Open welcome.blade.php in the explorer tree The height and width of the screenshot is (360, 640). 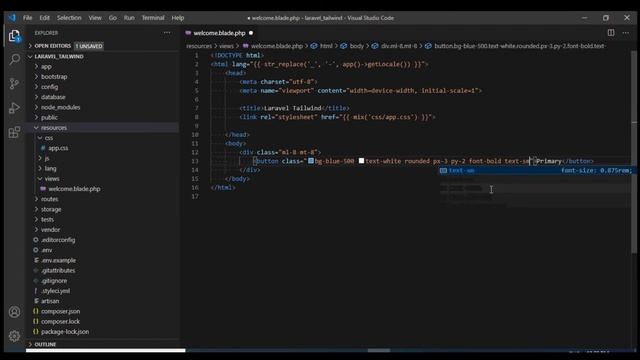click(74, 189)
